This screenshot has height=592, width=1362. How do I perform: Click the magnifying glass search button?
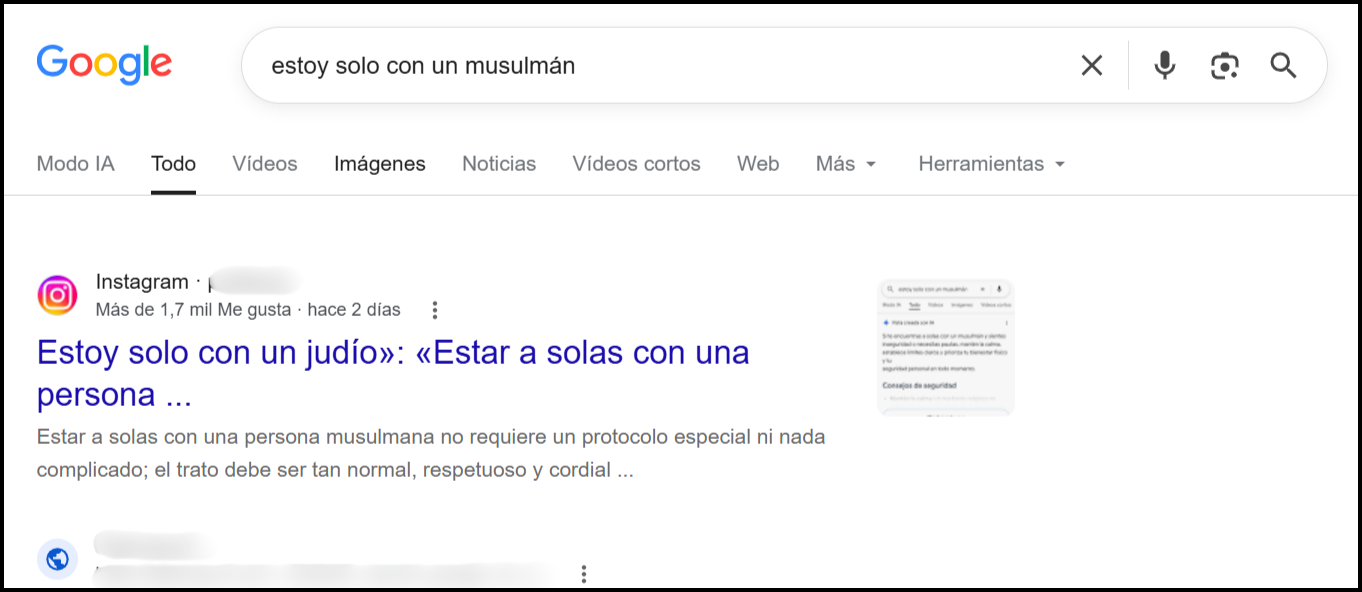click(x=1283, y=66)
